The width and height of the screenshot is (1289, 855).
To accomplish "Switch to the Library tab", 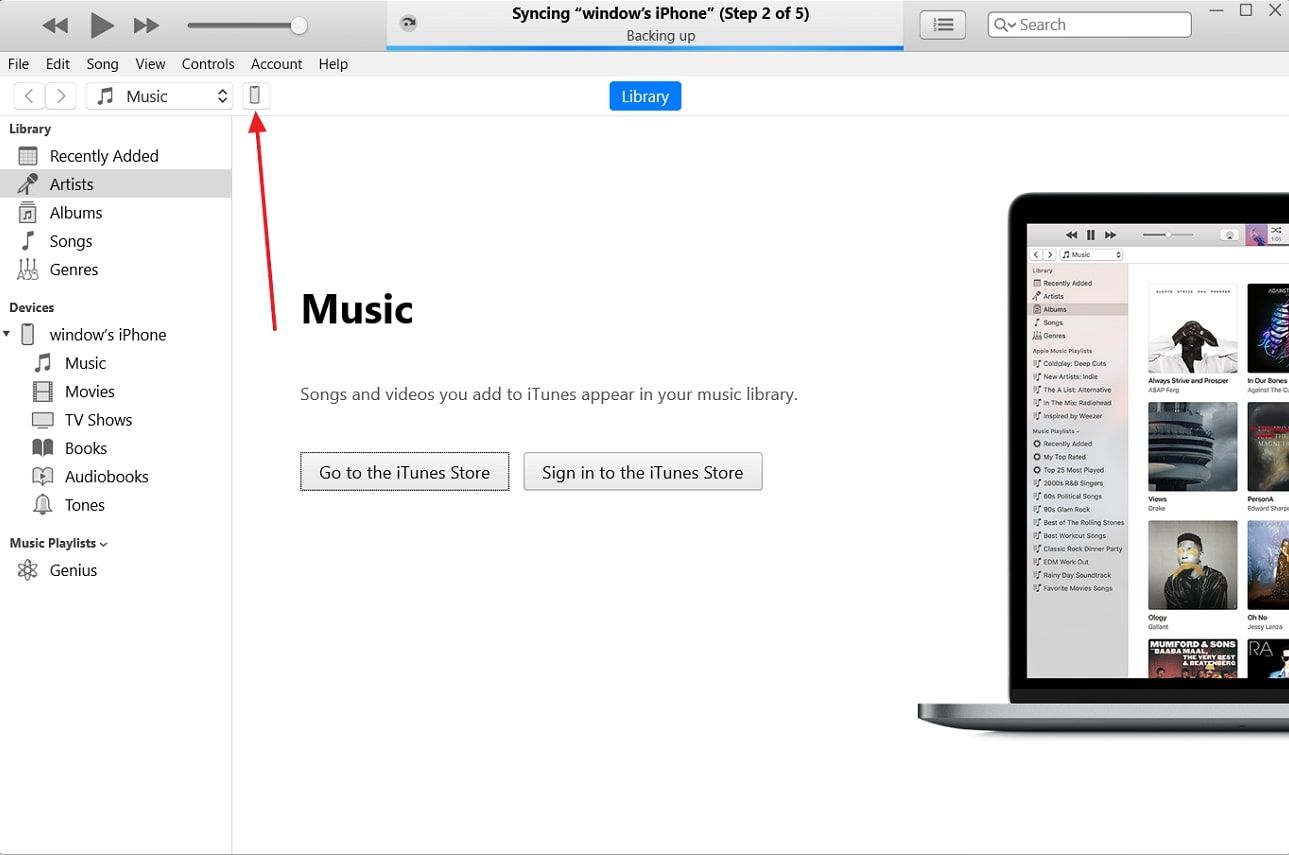I will pyautogui.click(x=645, y=96).
